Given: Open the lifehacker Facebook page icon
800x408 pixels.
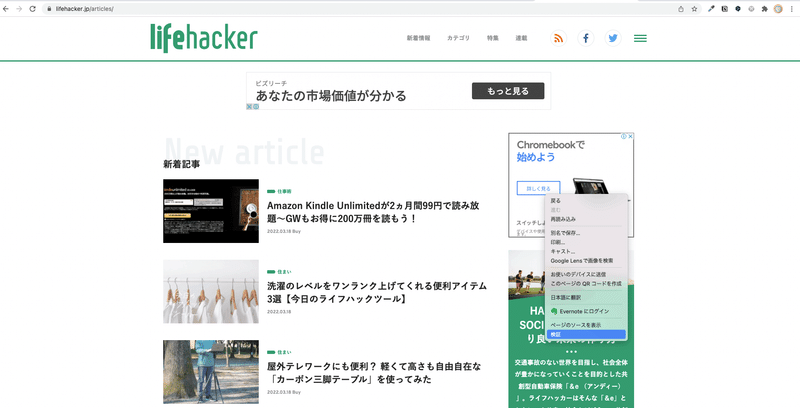Looking at the screenshot, I should tap(586, 38).
